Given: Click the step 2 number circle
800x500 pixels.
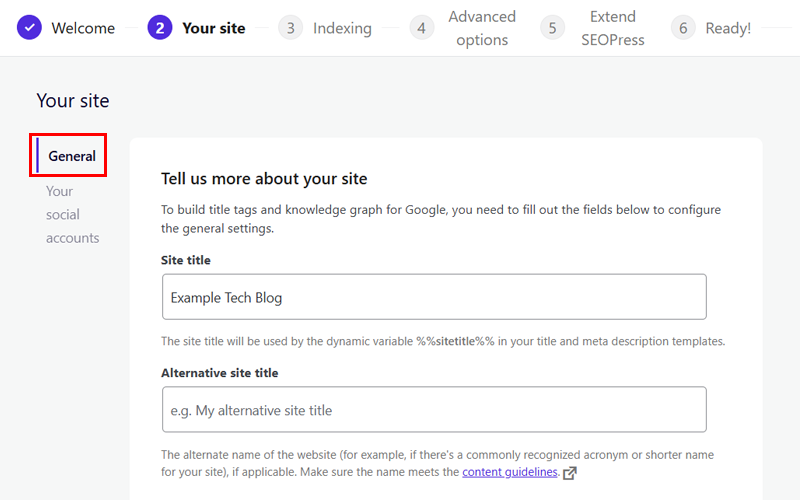Looking at the screenshot, I should tap(160, 28).
